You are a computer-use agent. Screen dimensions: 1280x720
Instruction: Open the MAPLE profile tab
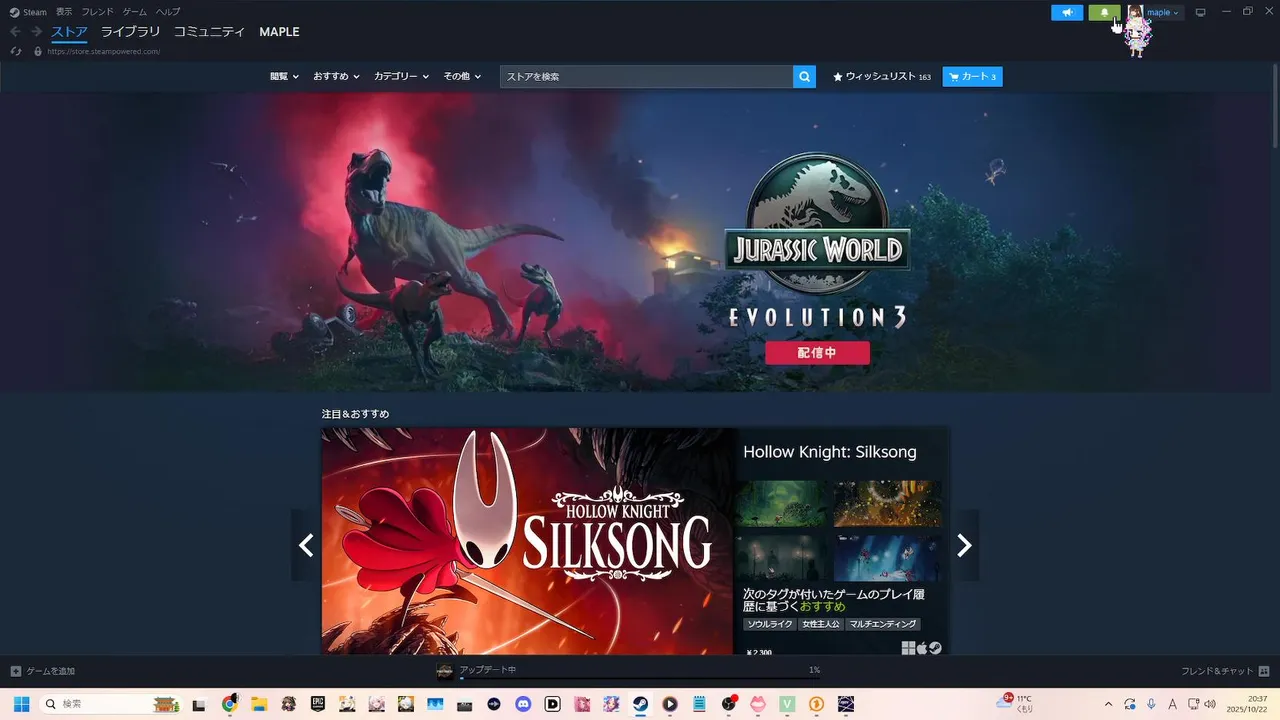tap(279, 32)
